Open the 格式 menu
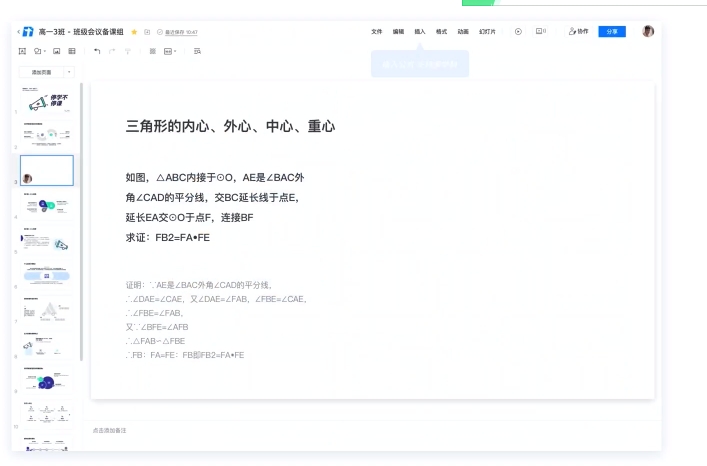The width and height of the screenshot is (707, 466). point(441,32)
